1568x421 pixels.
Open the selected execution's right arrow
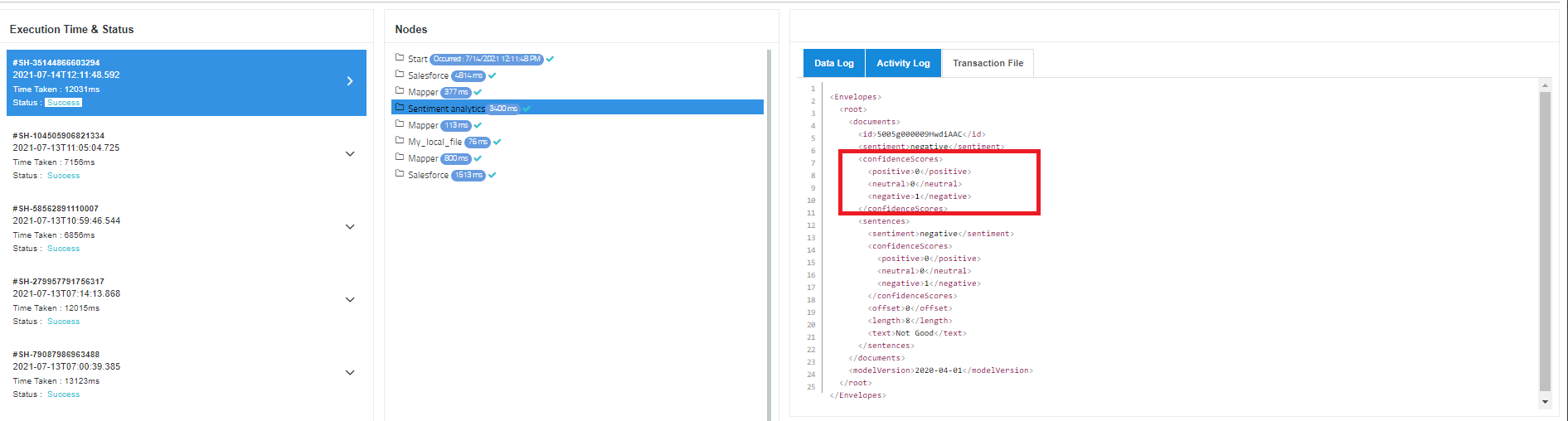point(350,81)
